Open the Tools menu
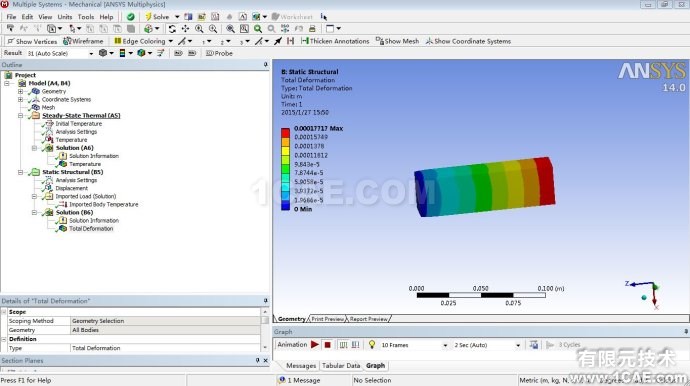 click(x=86, y=17)
